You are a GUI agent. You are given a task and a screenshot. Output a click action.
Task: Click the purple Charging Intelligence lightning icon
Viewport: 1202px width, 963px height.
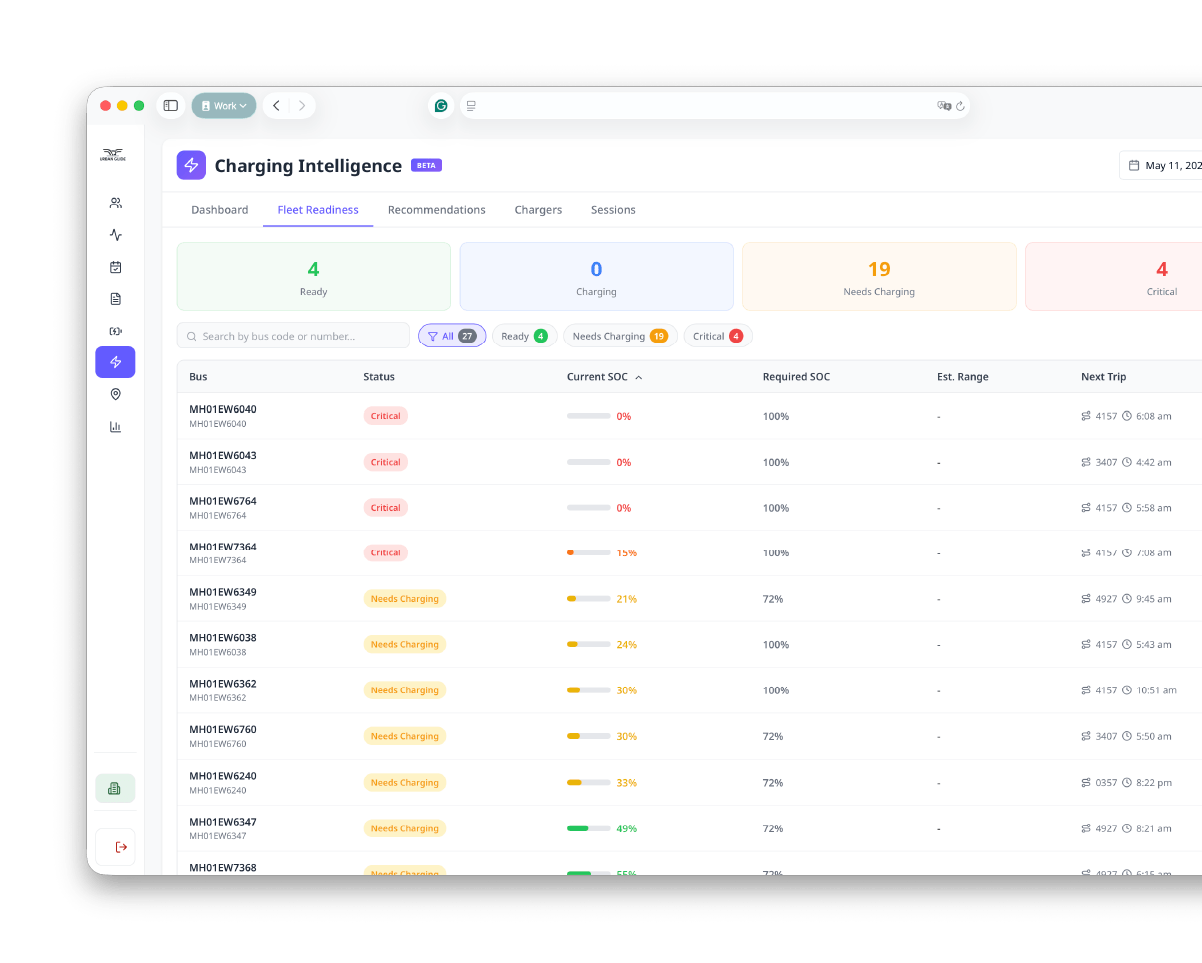[191, 165]
